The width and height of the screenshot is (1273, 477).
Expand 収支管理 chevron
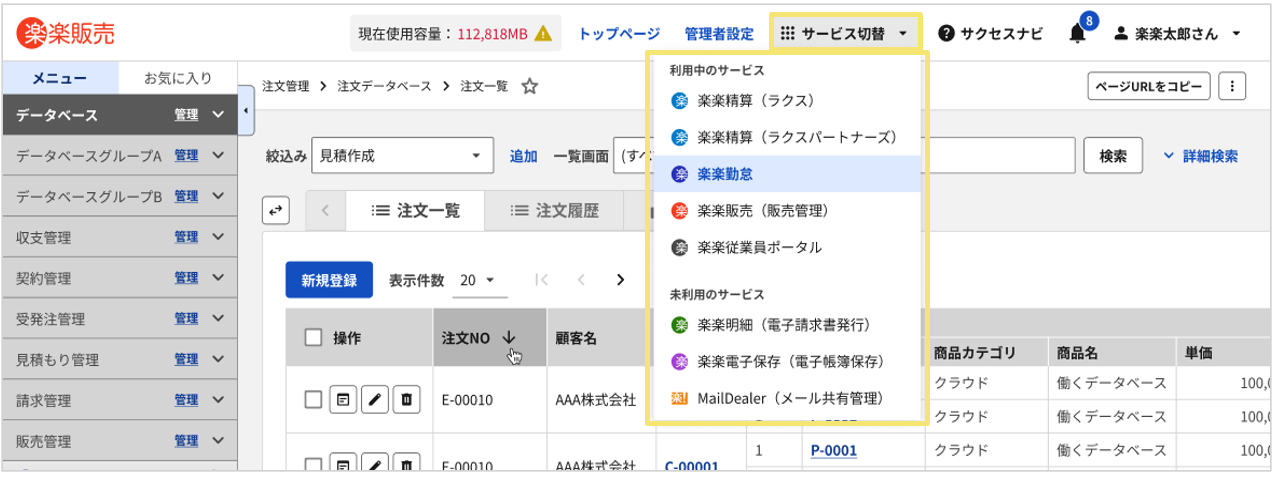tap(219, 238)
